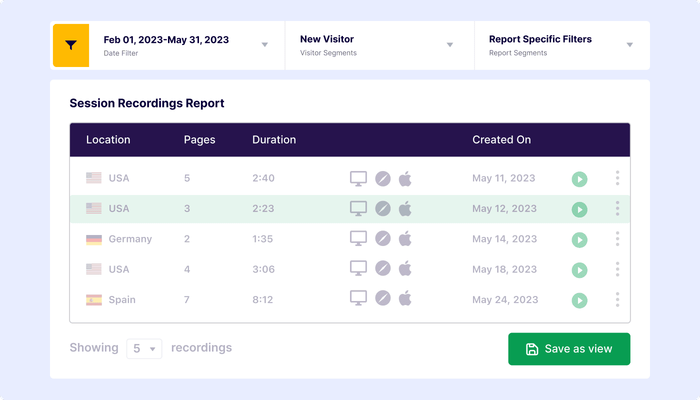The image size is (700, 400).
Task: Change the number of recordings shown
Action: point(144,348)
